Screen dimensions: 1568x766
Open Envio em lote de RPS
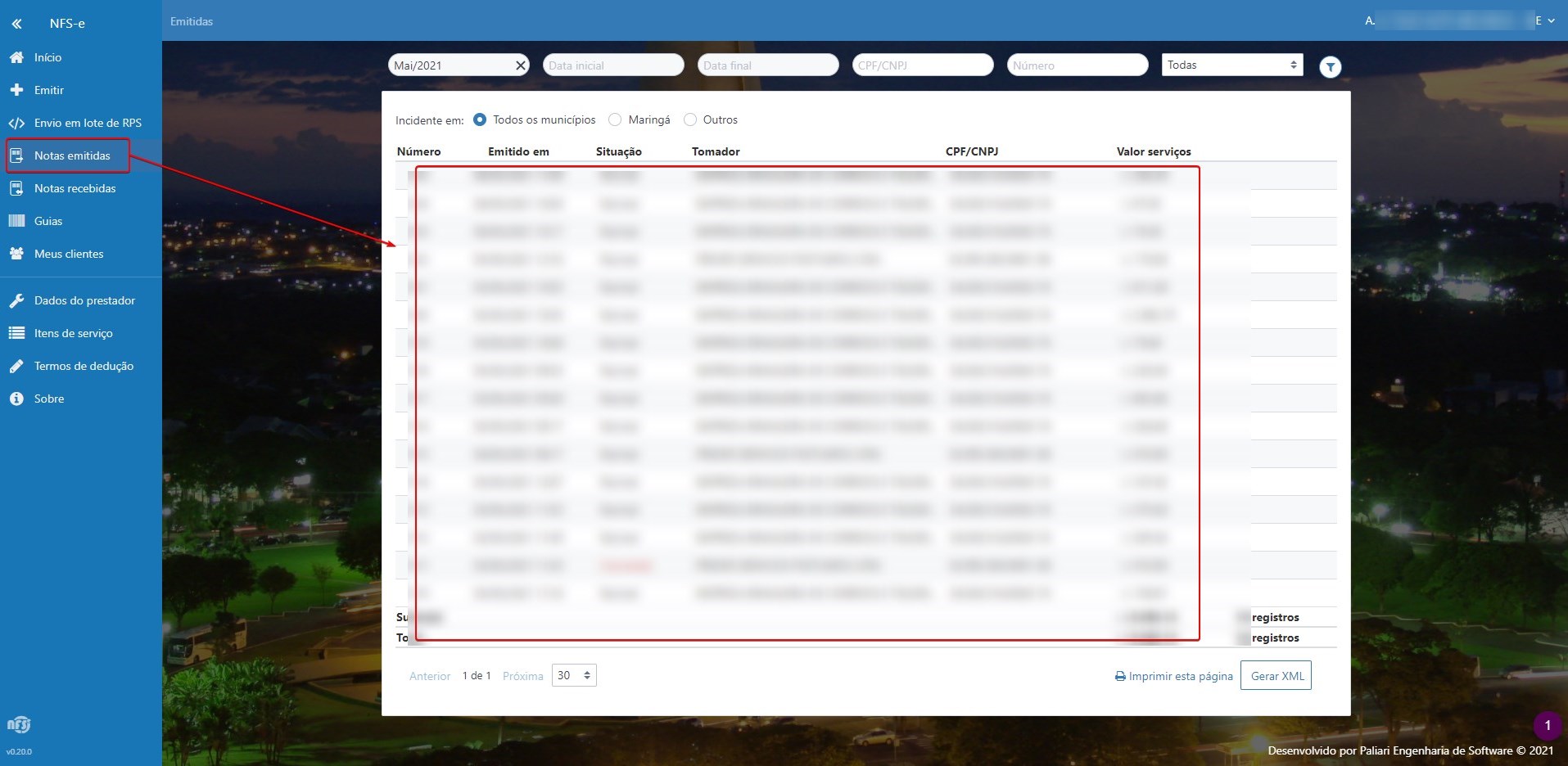pos(87,123)
